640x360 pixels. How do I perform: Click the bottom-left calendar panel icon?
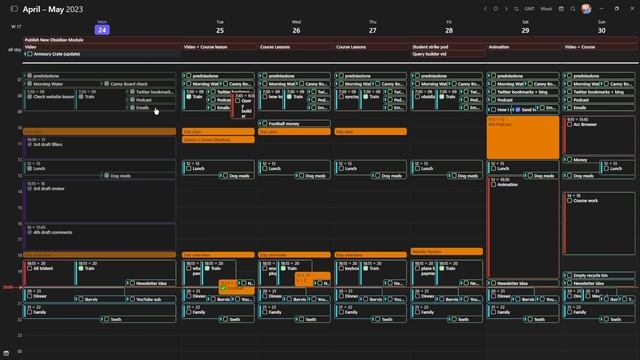click(x=6, y=353)
